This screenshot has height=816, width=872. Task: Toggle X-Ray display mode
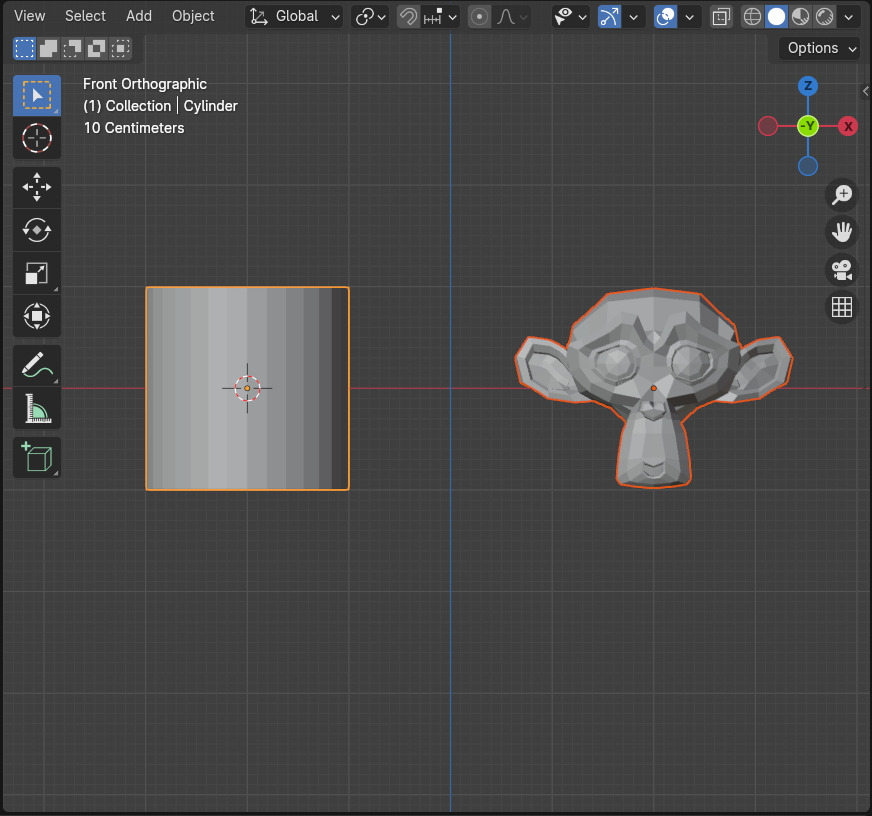(x=721, y=17)
